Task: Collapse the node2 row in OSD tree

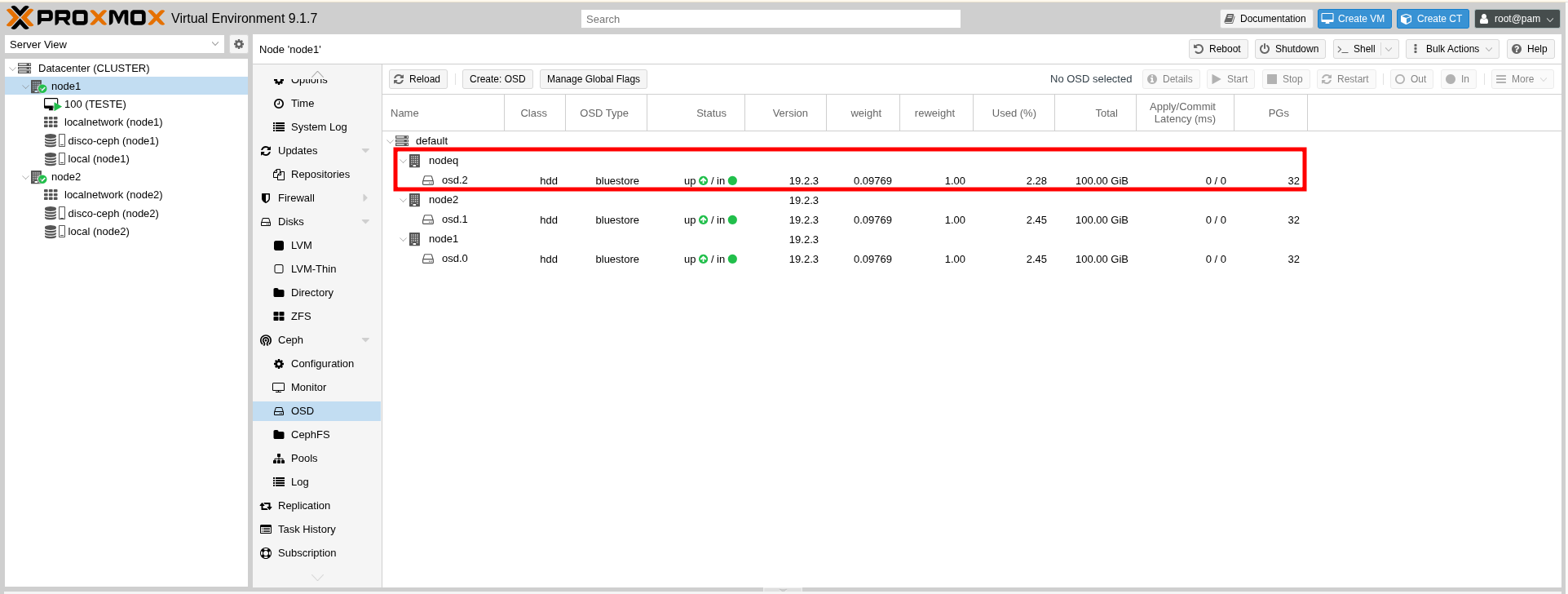Action: point(403,200)
